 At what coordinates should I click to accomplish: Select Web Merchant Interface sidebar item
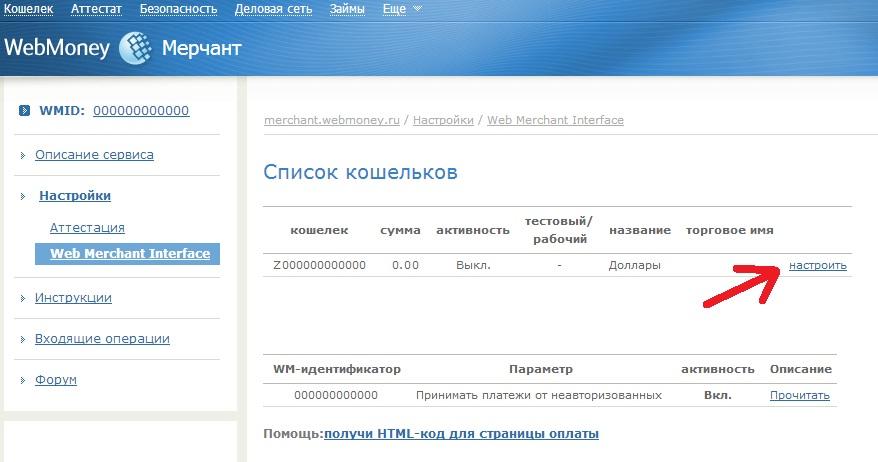pos(127,254)
